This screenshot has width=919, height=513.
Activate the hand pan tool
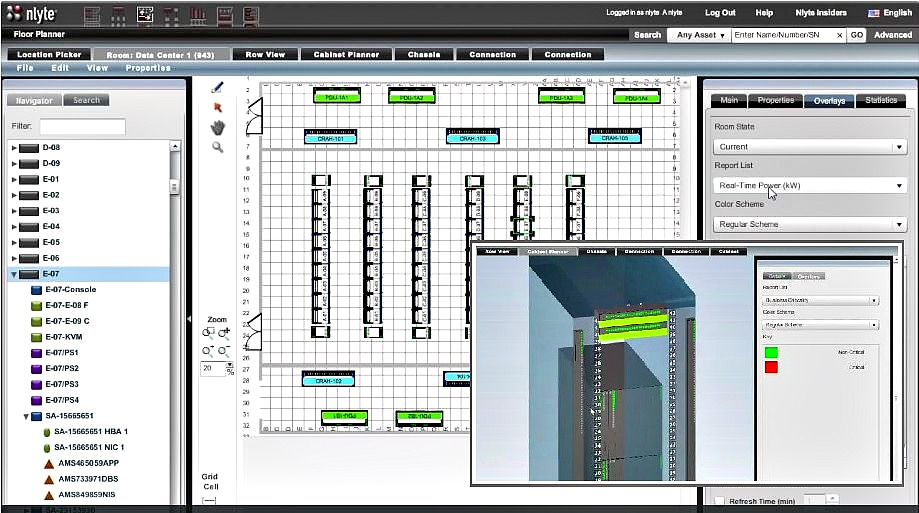tap(217, 127)
